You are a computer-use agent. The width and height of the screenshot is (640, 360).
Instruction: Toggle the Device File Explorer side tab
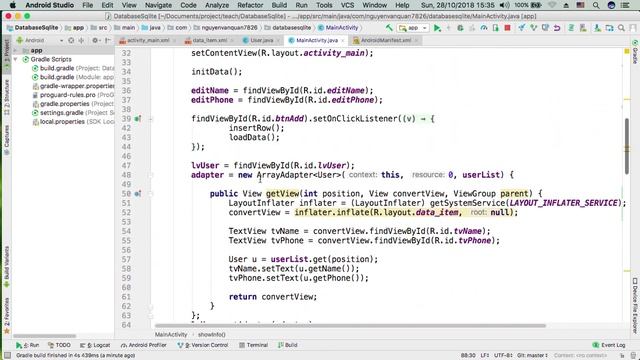click(635, 306)
